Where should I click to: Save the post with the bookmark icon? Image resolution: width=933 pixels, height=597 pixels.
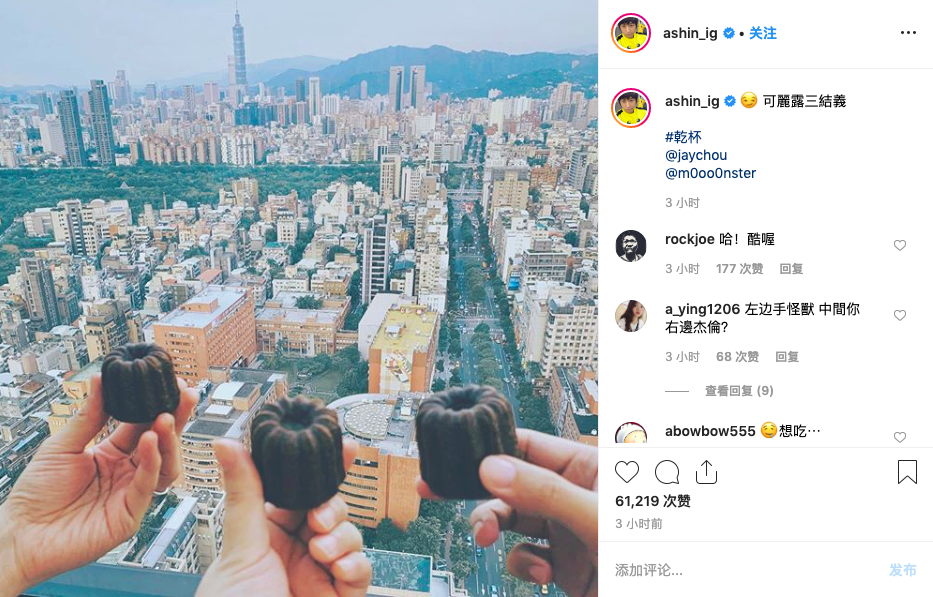pos(907,471)
